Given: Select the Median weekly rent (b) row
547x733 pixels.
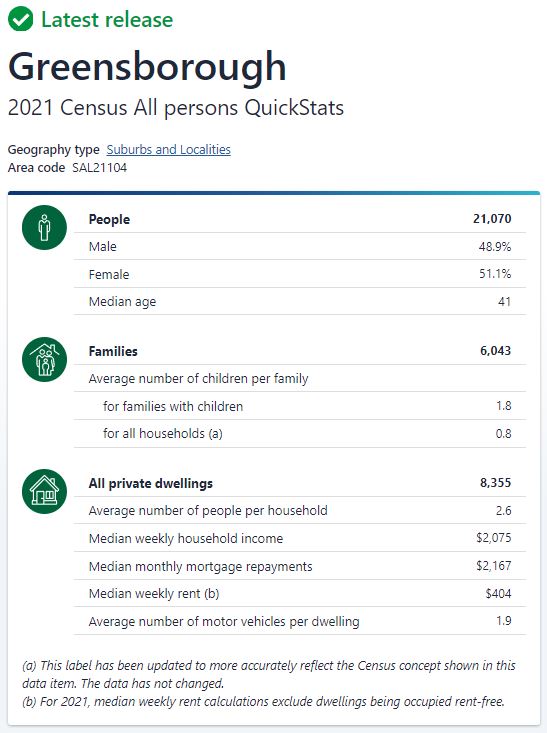Looking at the screenshot, I should tap(300, 594).
